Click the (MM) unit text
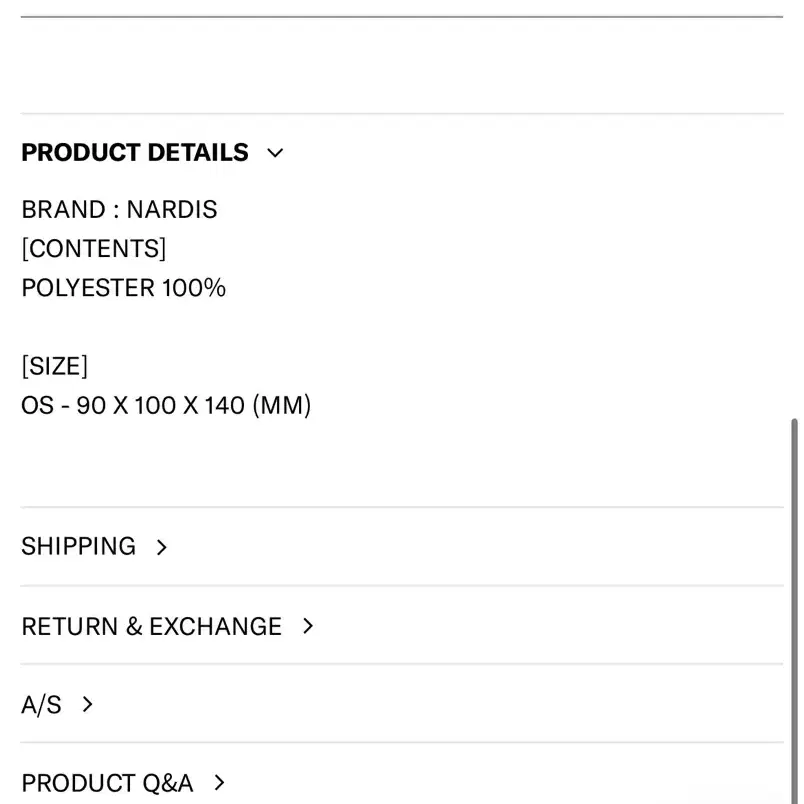804x804 pixels. pyautogui.click(x=282, y=406)
